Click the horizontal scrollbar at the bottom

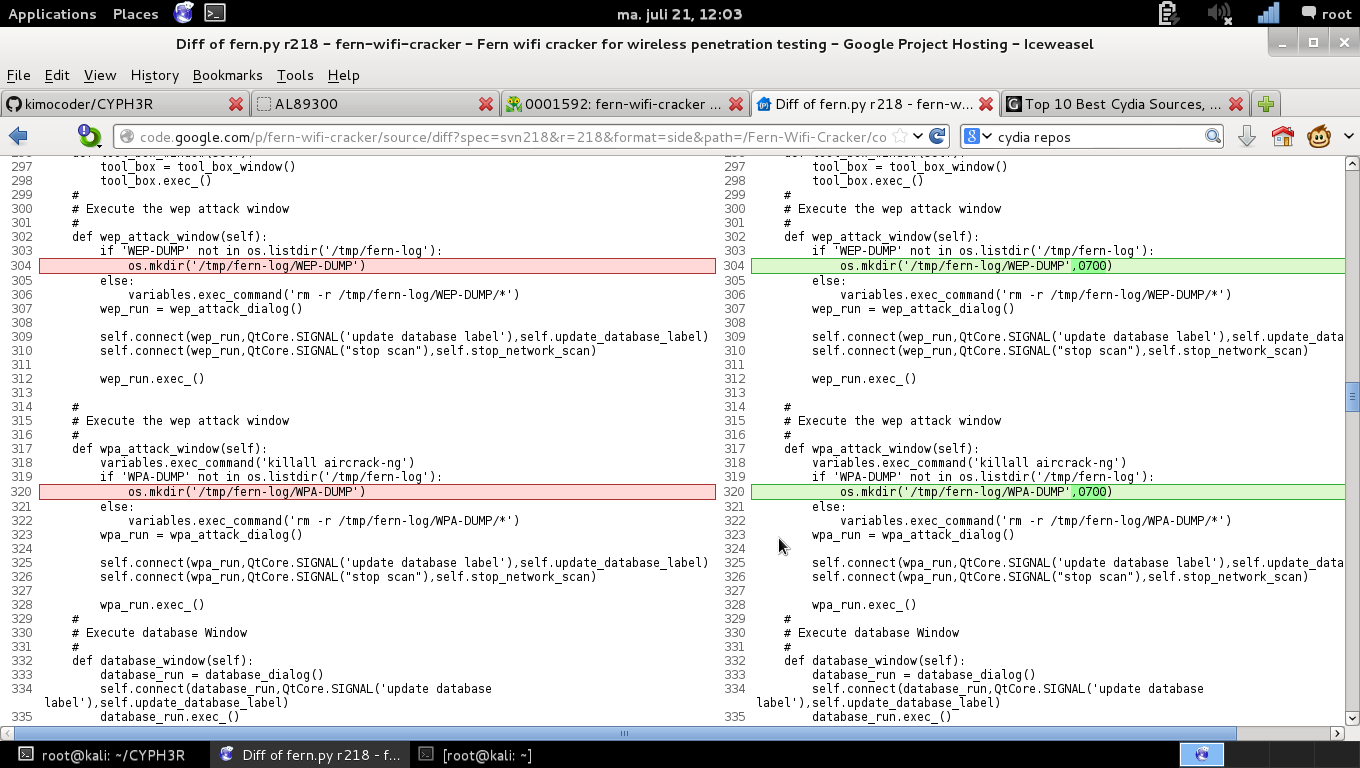624,733
